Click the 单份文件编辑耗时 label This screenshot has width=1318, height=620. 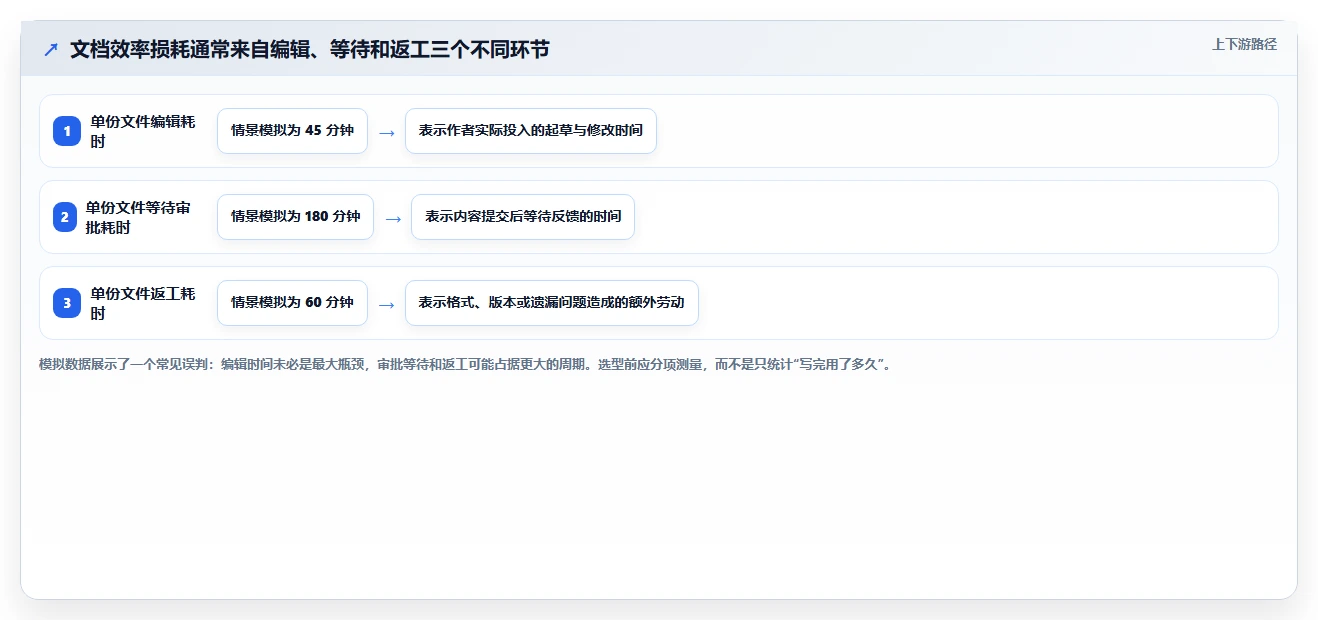(x=143, y=131)
